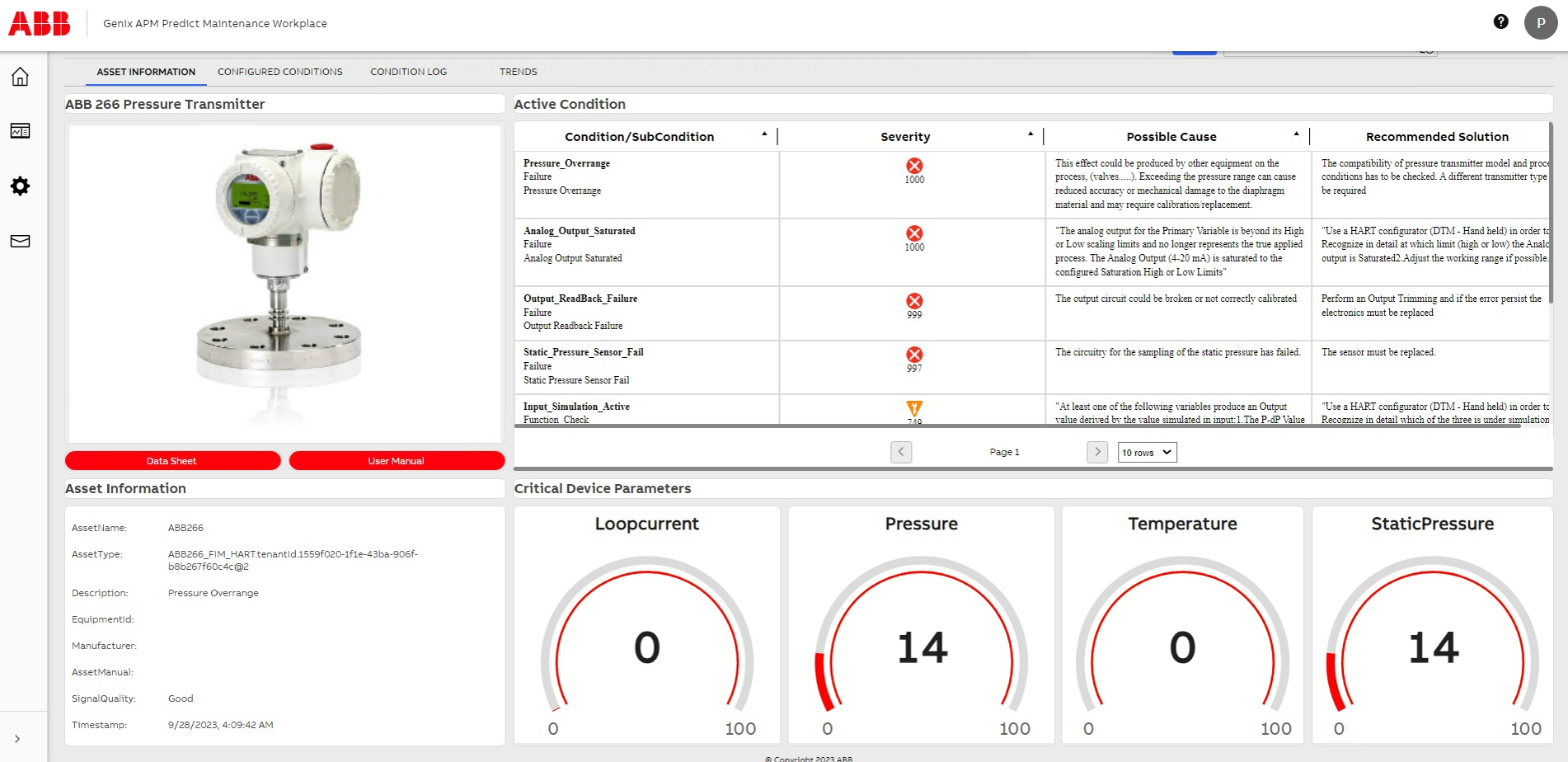Switch to Configured Conditions tab
Image resolution: width=1568 pixels, height=762 pixels.
(x=279, y=72)
